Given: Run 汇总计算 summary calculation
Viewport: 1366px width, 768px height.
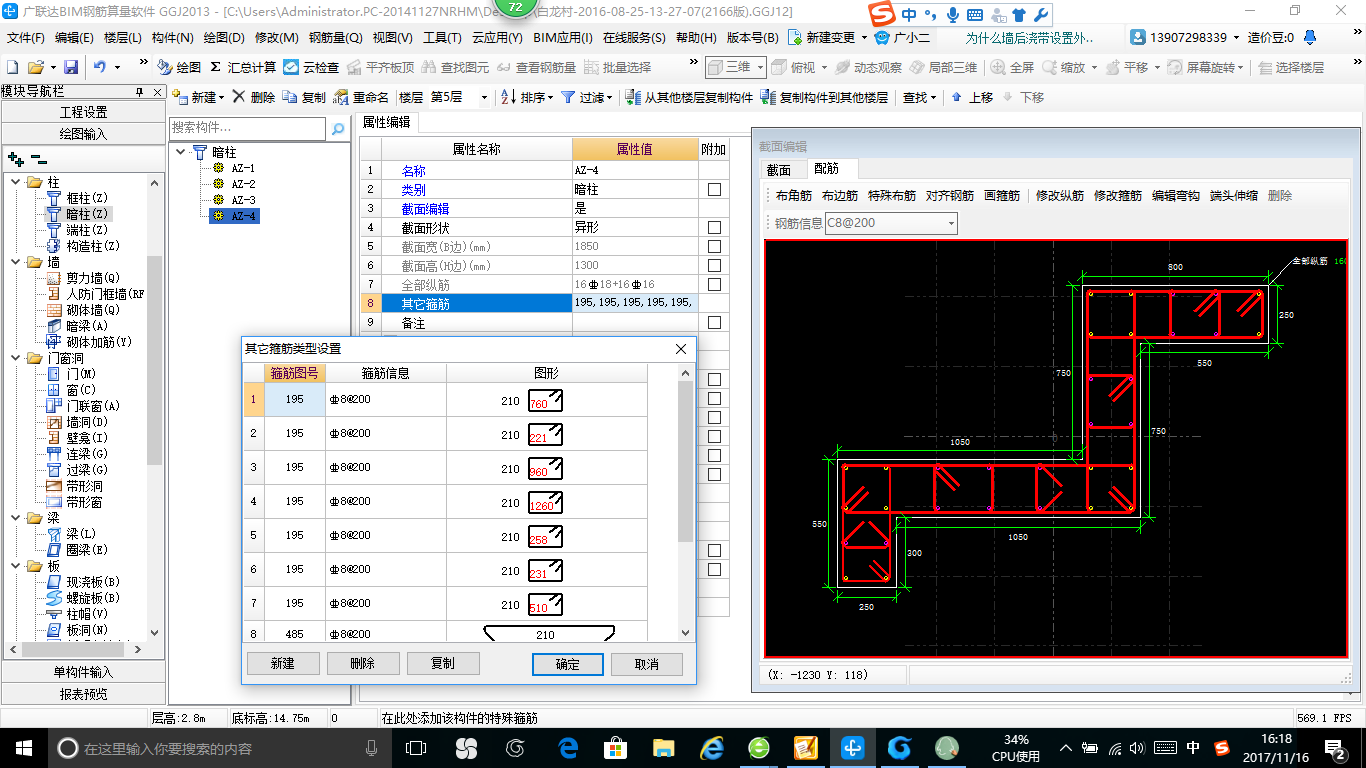Looking at the screenshot, I should coord(243,67).
